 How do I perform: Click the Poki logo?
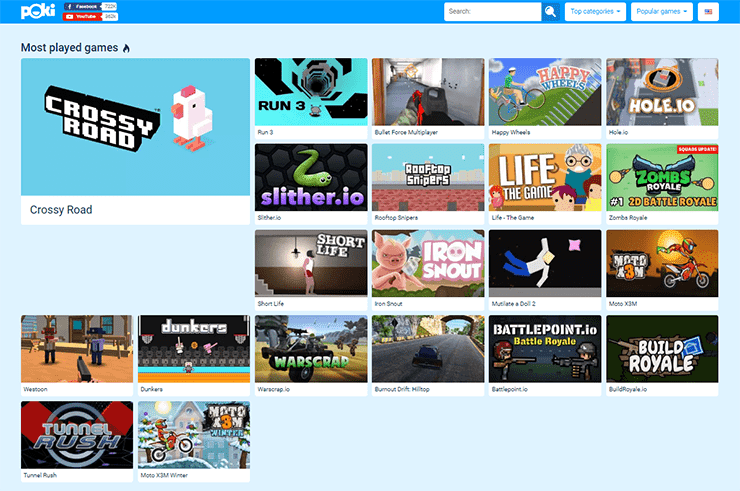coord(38,11)
